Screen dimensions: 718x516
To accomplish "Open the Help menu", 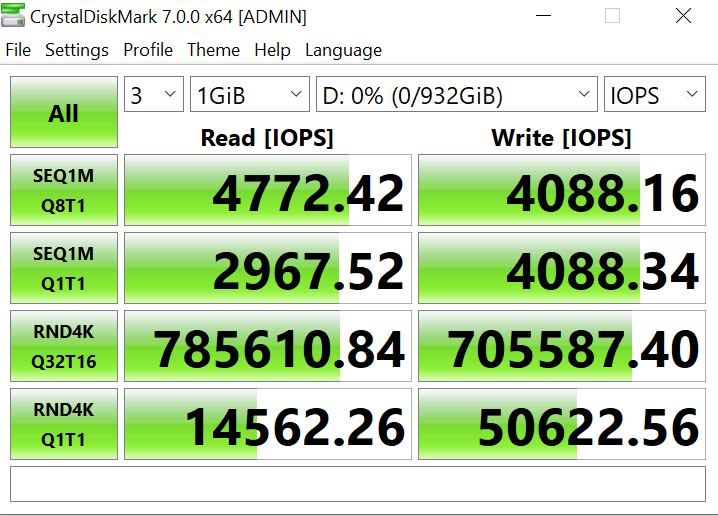I will tap(272, 50).
